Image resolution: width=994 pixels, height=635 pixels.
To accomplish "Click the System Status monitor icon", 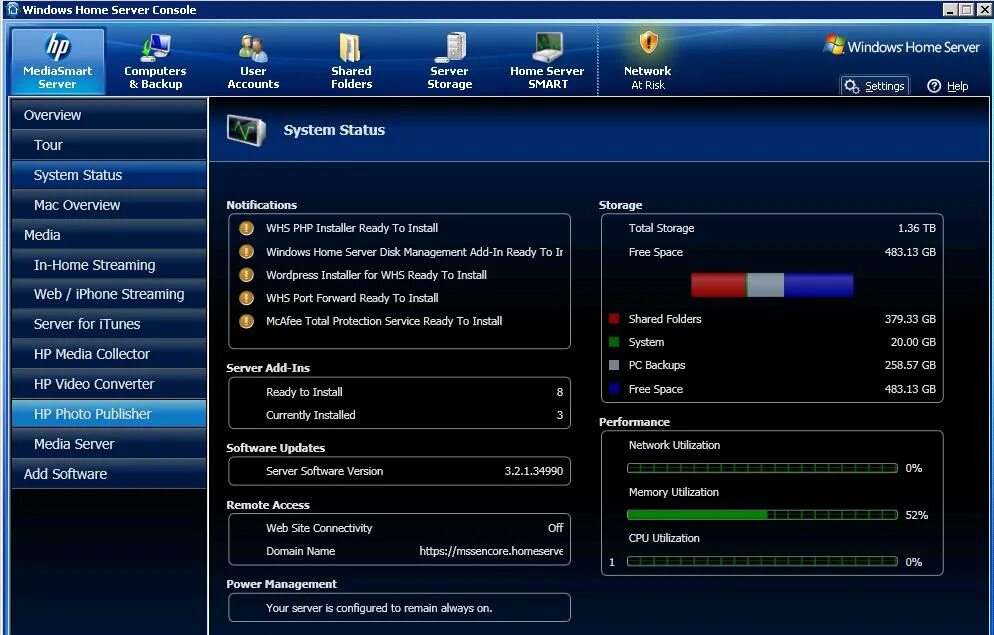I will [246, 131].
